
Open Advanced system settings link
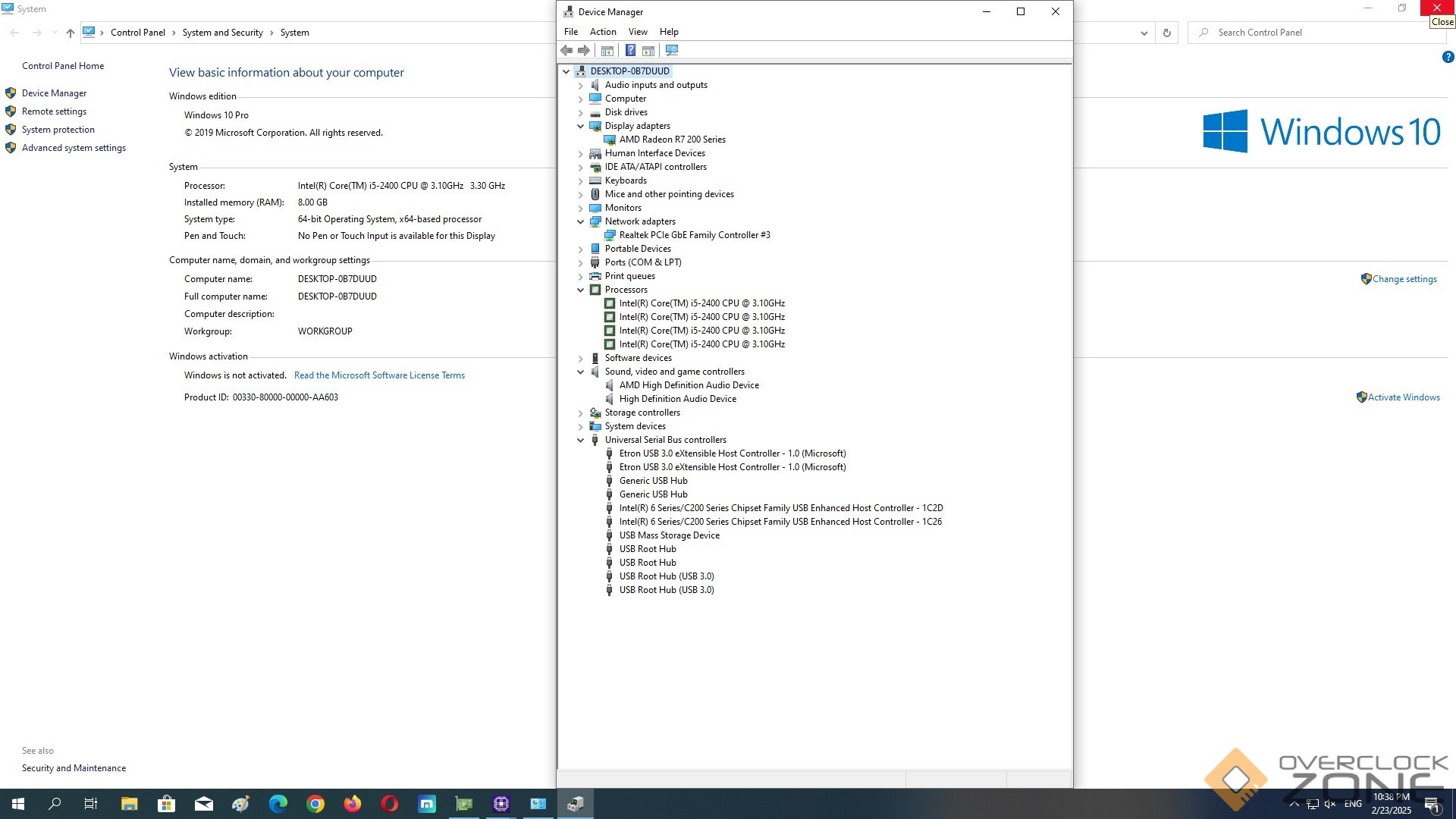pyautogui.click(x=74, y=148)
